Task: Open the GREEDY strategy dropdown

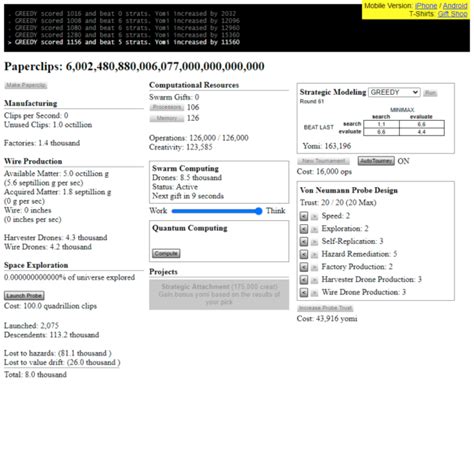Action: click(394, 92)
